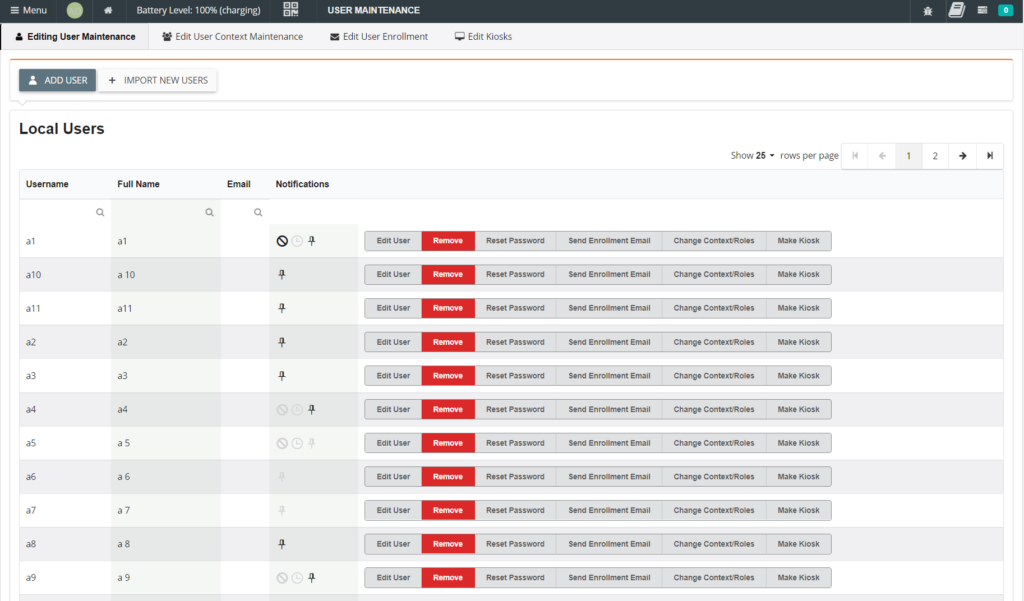The image size is (1024, 601).
Task: Toggle the pin icon for user a10
Action: click(x=282, y=274)
